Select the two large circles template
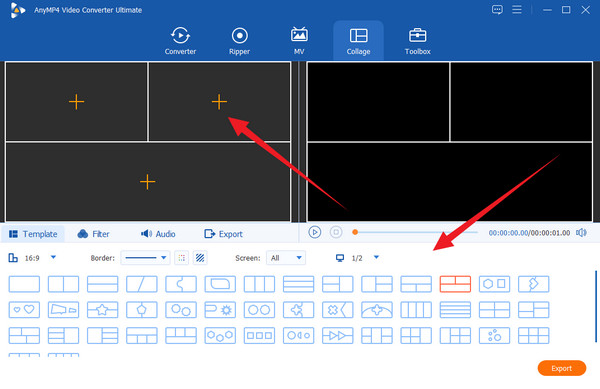 tap(259, 310)
